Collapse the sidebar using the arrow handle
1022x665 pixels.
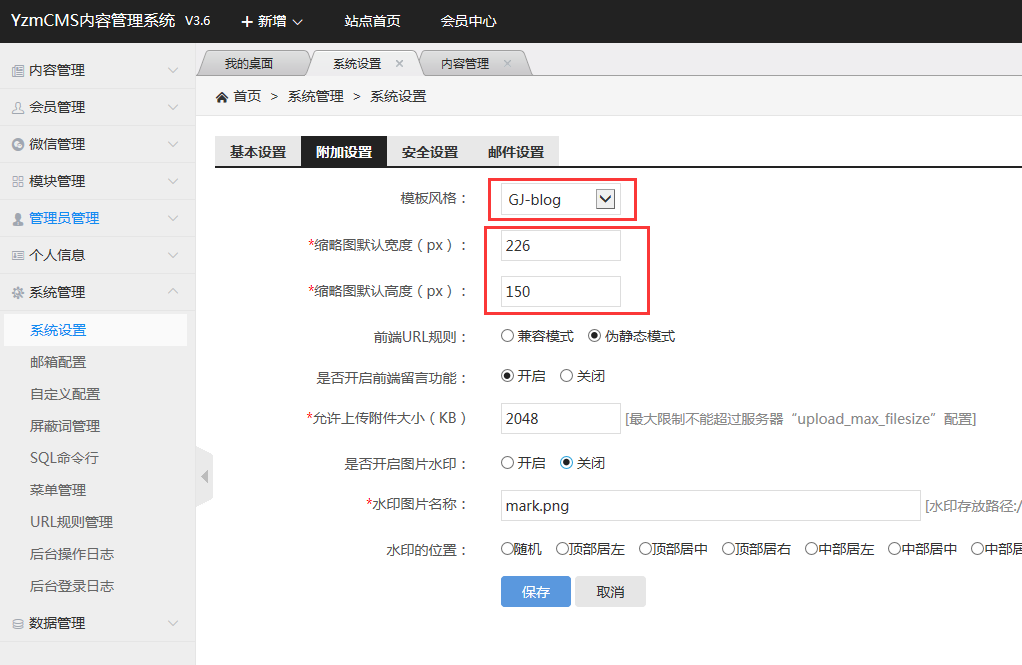[x=204, y=477]
